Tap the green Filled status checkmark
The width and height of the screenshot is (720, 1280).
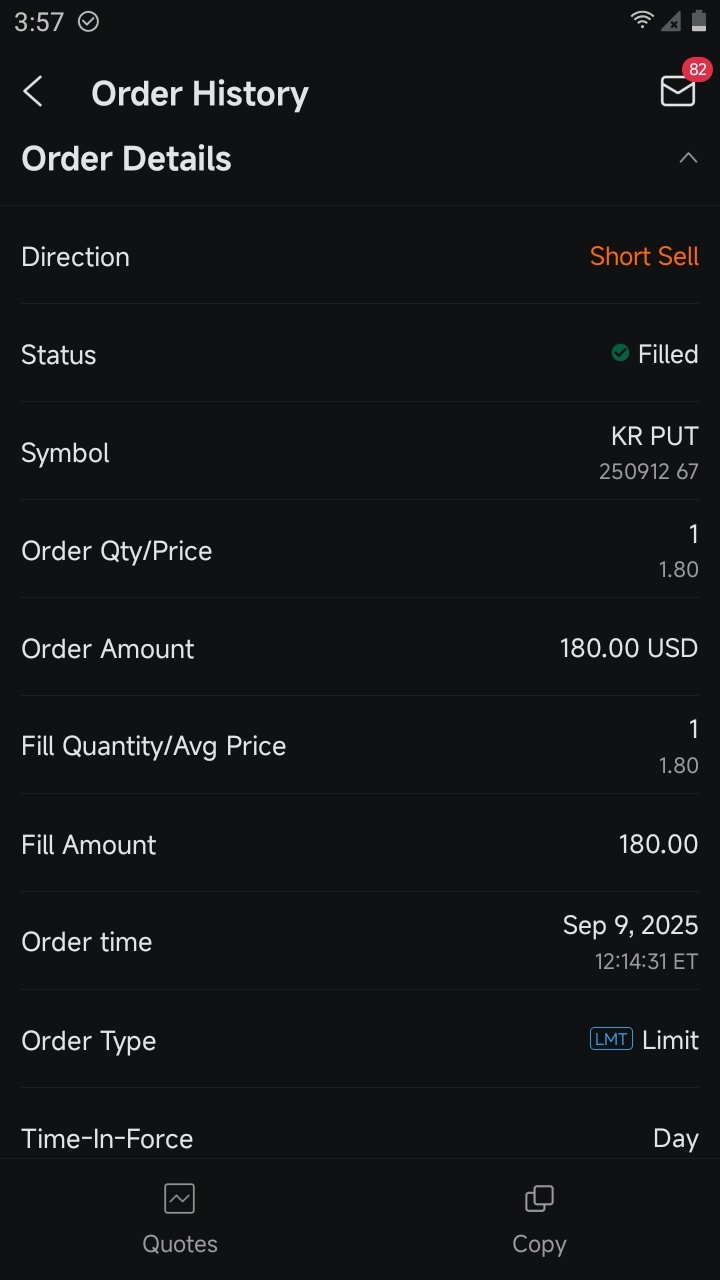[x=620, y=353]
